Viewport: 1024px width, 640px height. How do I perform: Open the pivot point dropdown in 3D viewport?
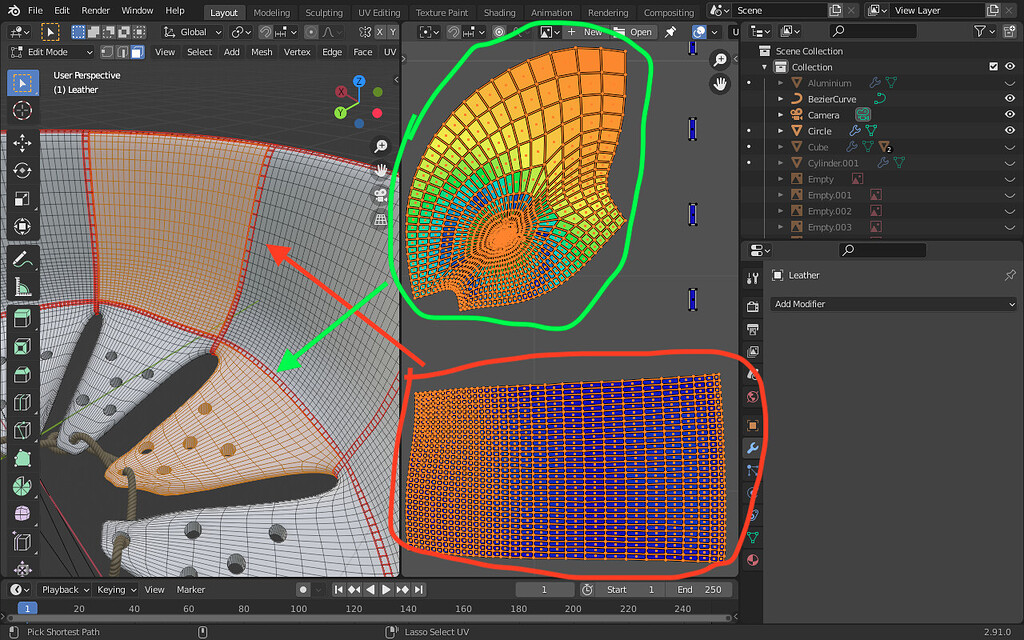click(x=242, y=32)
